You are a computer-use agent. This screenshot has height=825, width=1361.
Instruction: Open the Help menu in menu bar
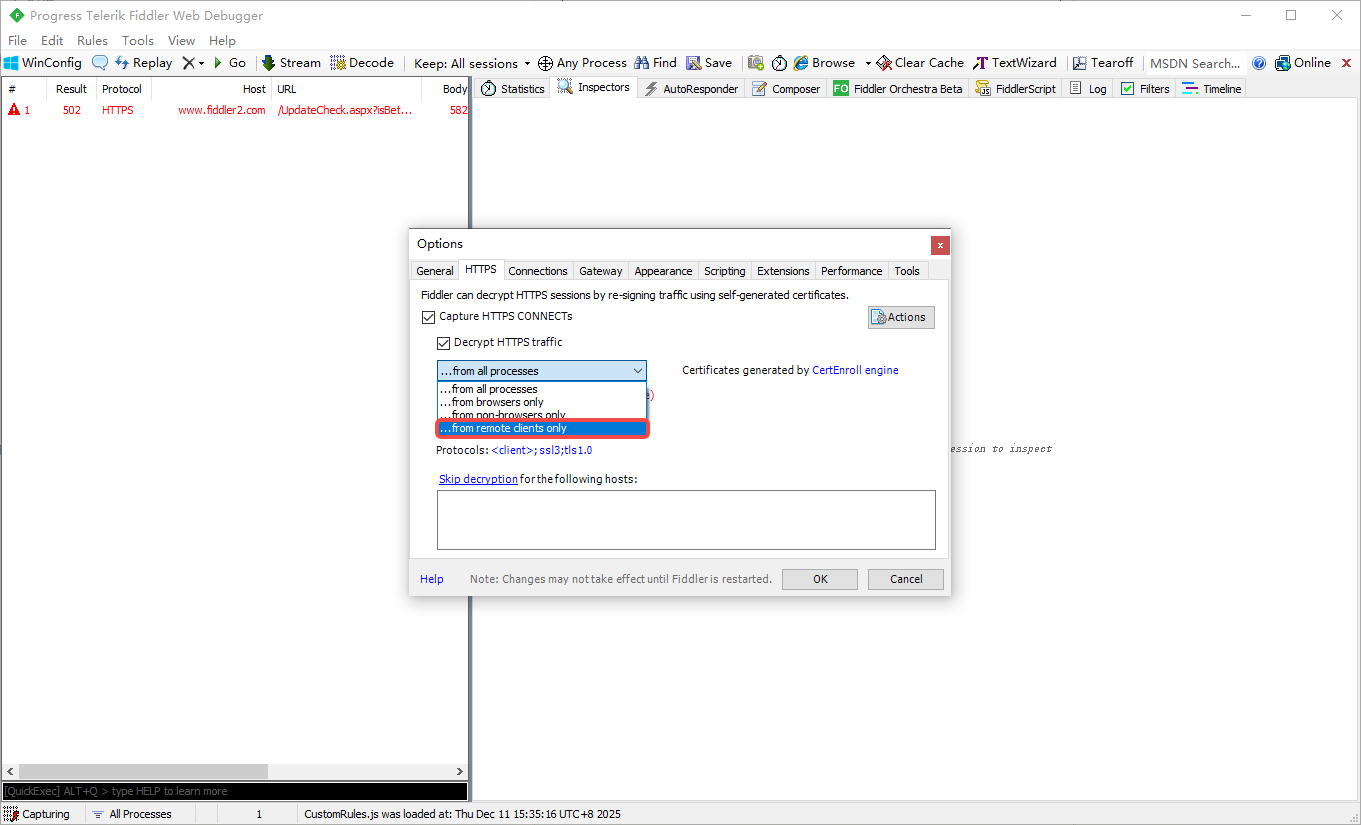click(222, 41)
